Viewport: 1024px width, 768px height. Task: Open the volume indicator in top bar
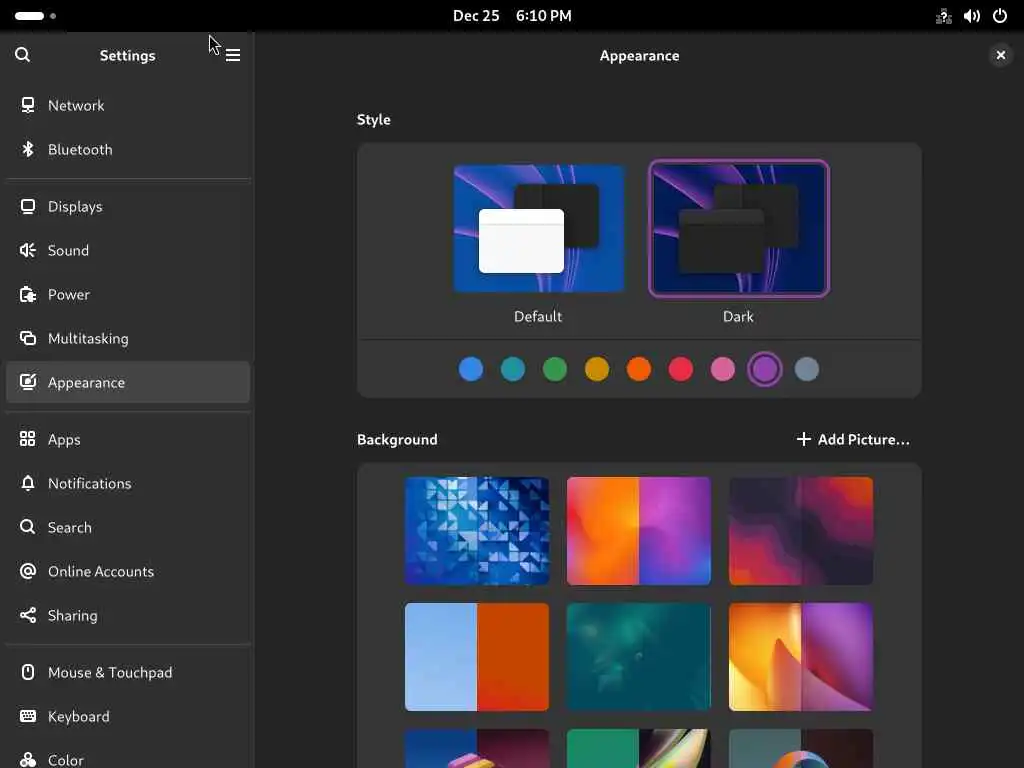pyautogui.click(x=972, y=16)
